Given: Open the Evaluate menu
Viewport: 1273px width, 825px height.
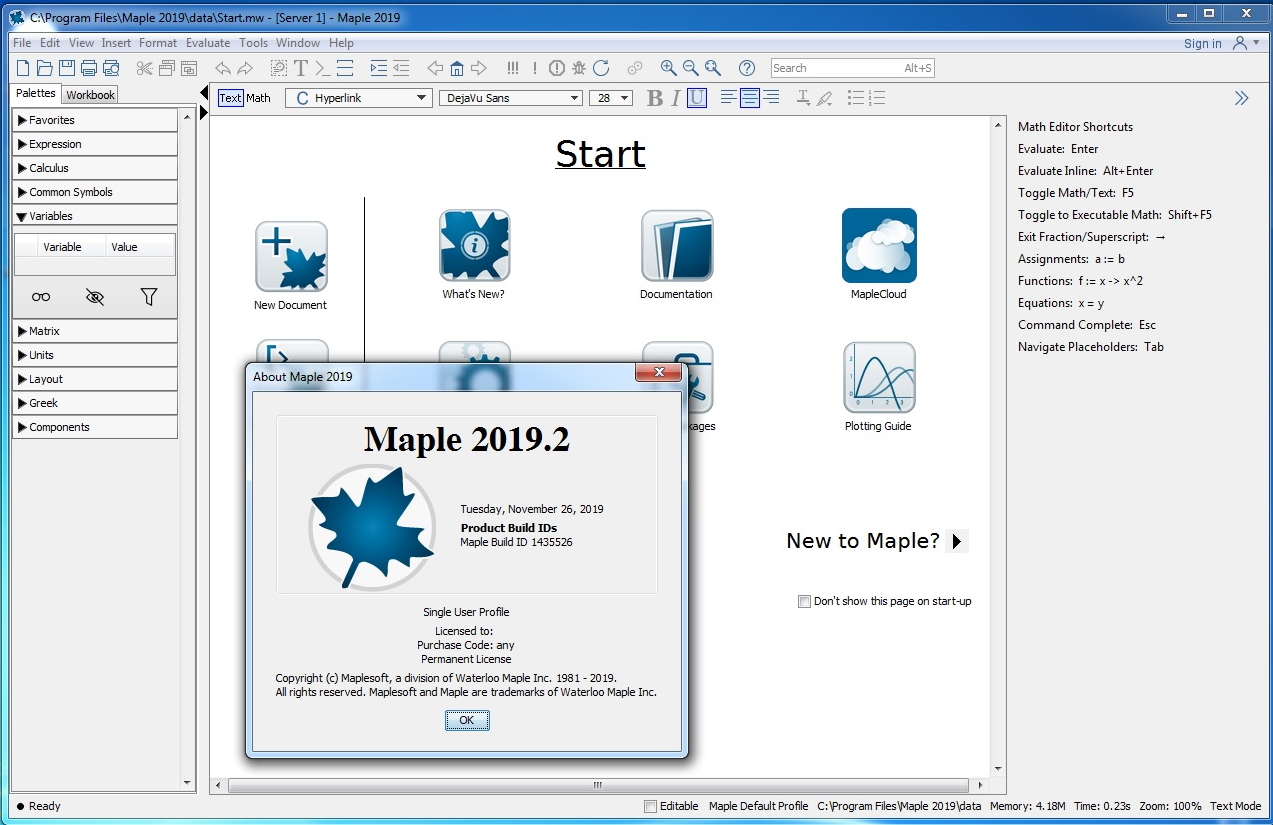Looking at the screenshot, I should (208, 43).
